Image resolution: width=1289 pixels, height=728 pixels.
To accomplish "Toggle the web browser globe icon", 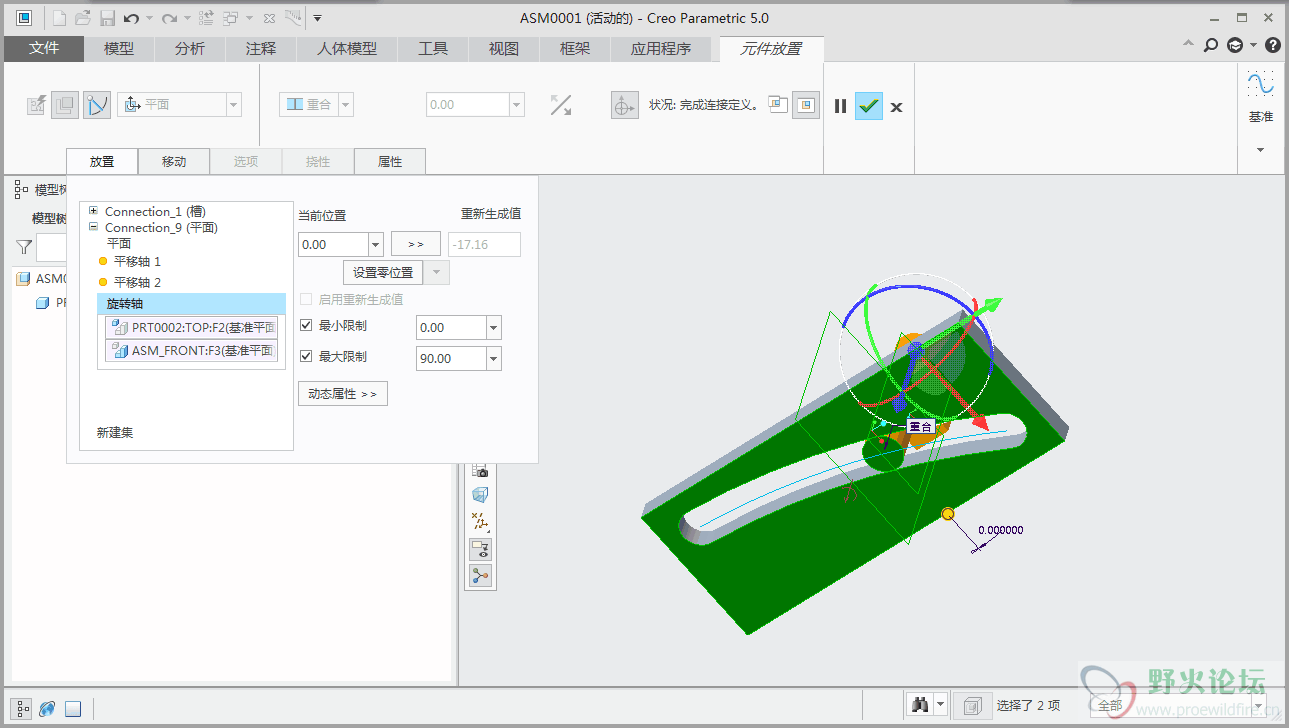I will pos(47,708).
